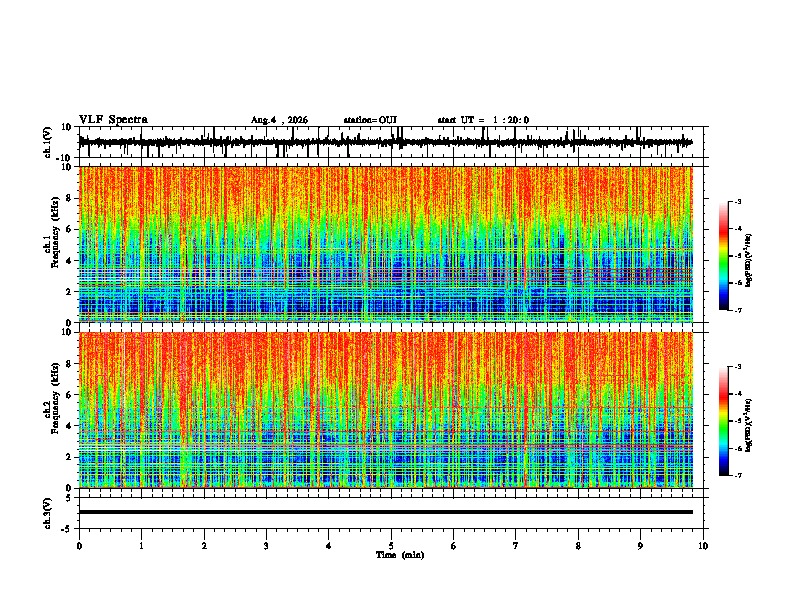The width and height of the screenshot is (792, 612).
Task: Click inside the ch.2 spectrogram panel
Action: [385, 410]
